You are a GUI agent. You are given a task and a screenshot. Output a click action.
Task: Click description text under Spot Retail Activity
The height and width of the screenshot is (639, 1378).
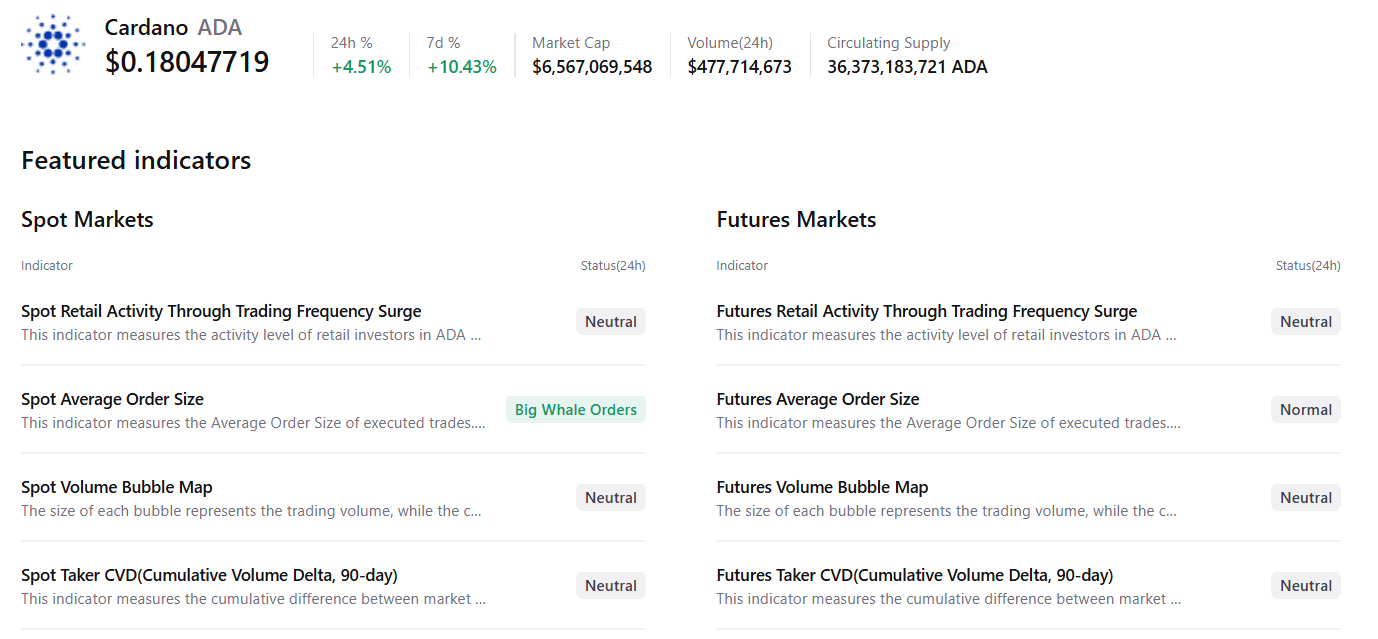[251, 335]
